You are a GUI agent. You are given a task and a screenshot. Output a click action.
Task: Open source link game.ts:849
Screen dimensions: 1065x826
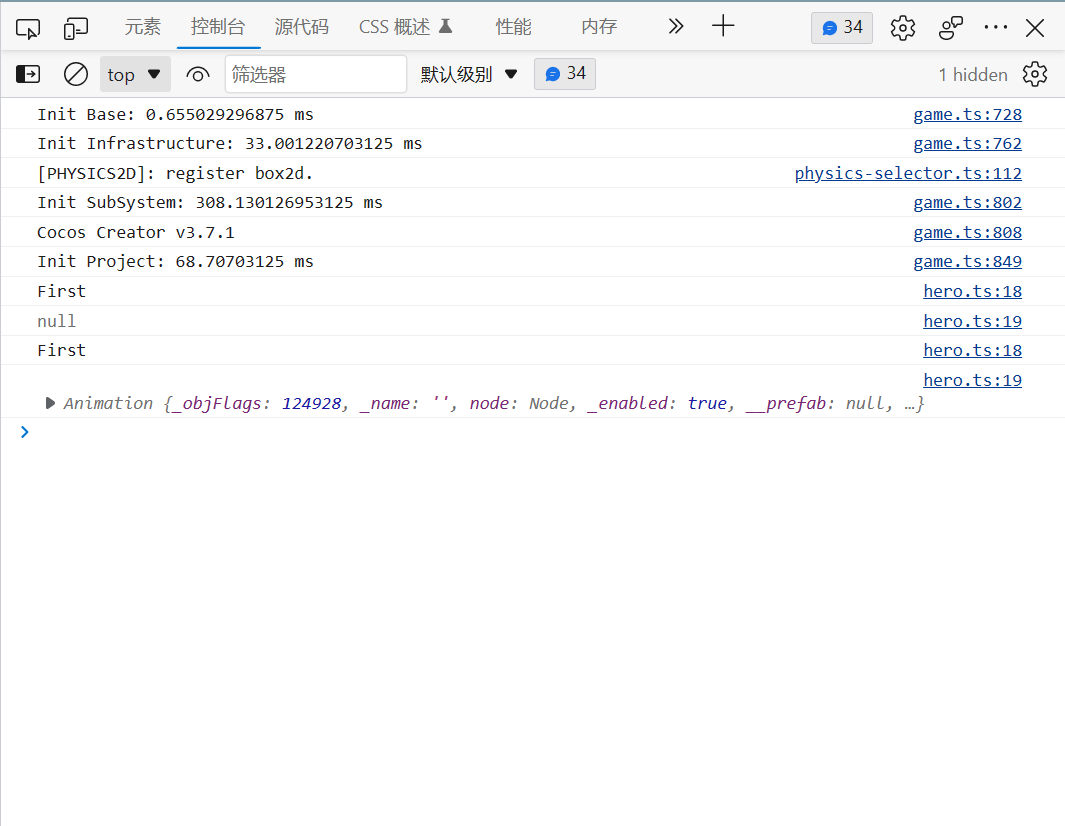(x=967, y=262)
